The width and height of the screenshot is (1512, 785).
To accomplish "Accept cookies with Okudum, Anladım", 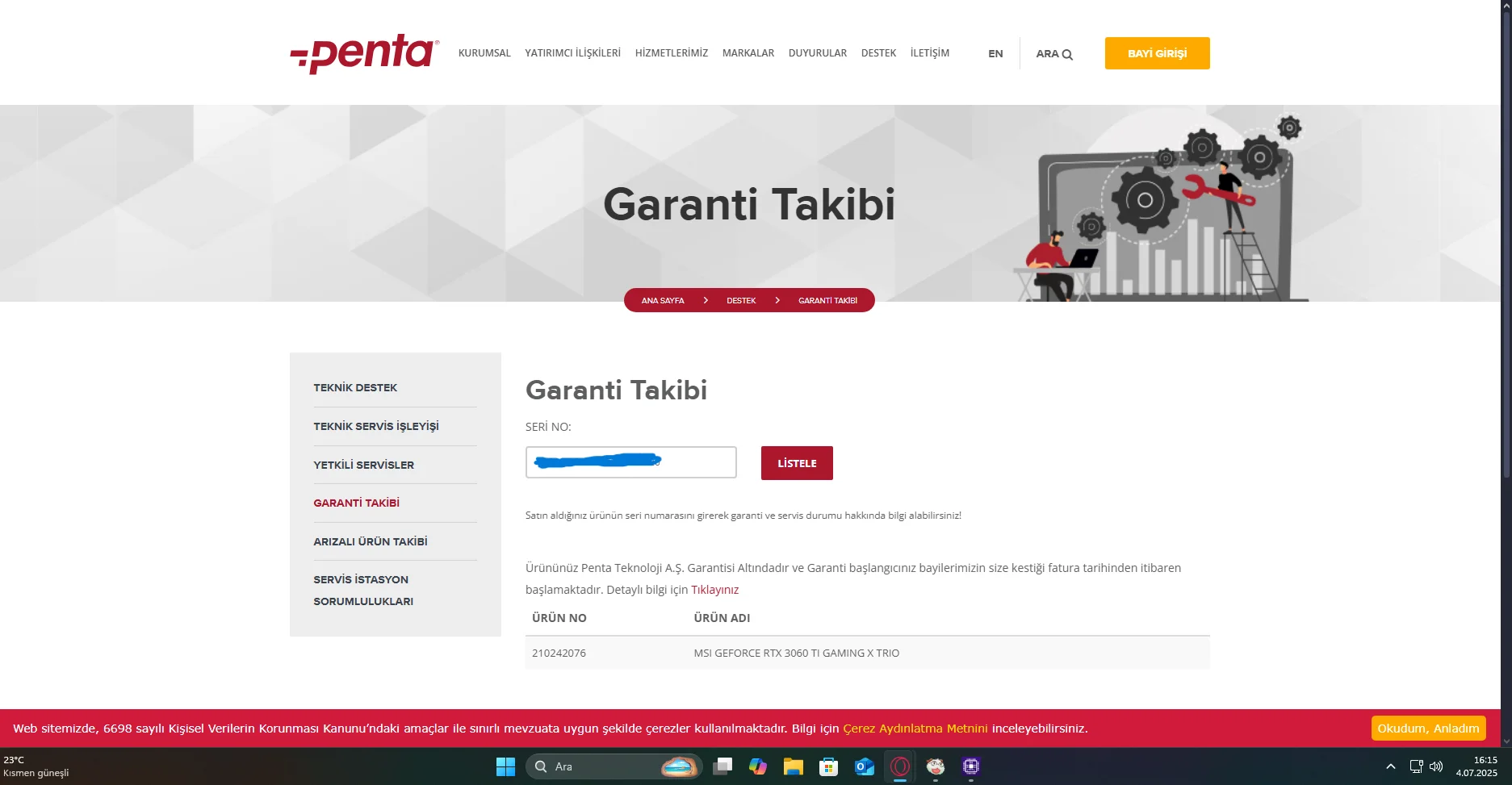I will 1428,729.
